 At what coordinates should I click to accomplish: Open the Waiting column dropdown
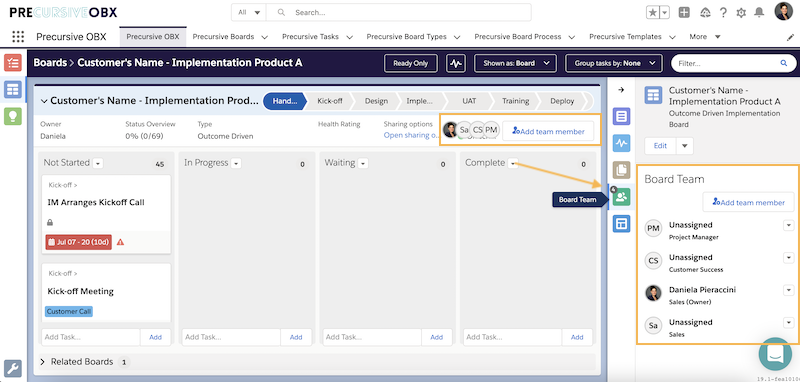pyautogui.click(x=362, y=163)
